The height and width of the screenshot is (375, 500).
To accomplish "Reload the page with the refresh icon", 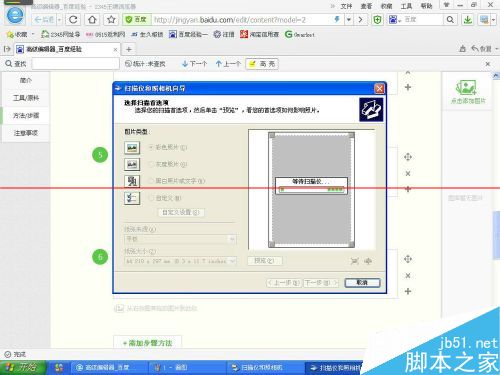I will click(x=73, y=20).
